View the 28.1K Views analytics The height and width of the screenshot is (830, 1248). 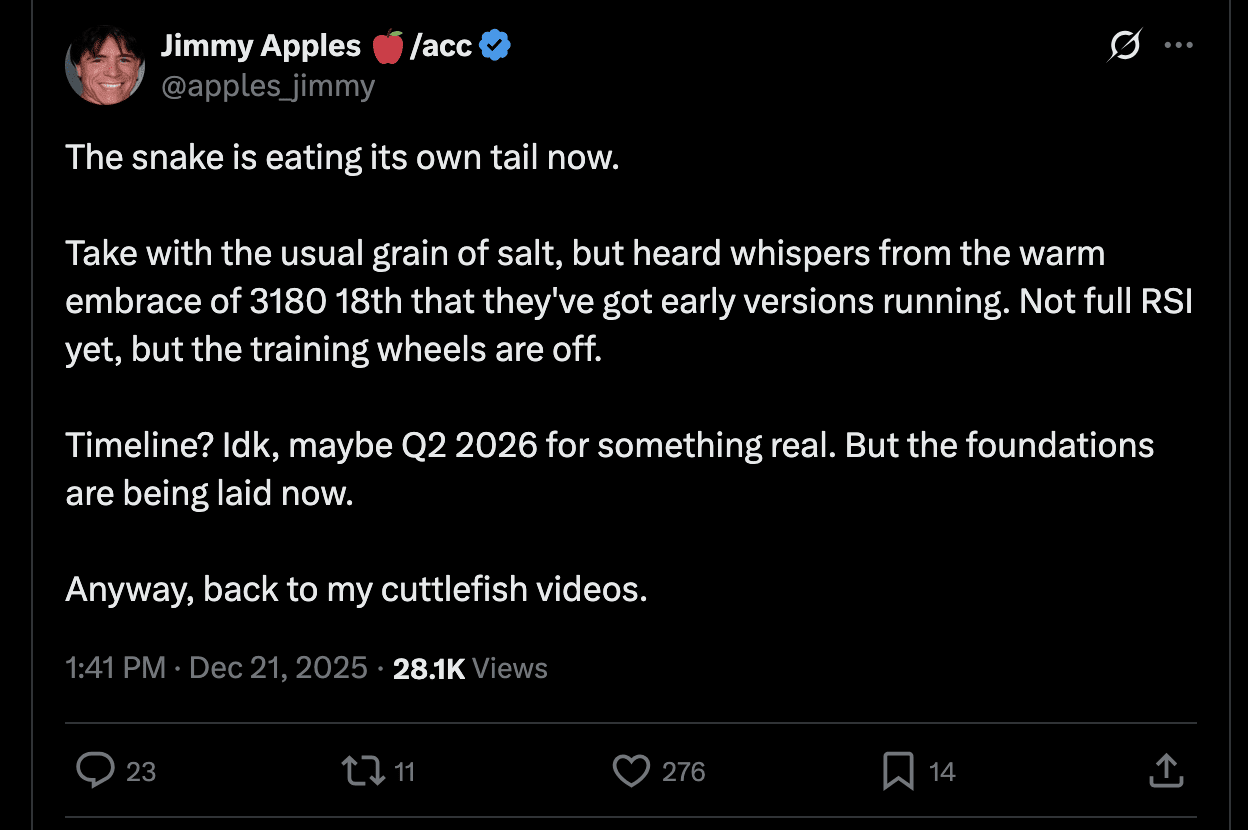[x=470, y=668]
